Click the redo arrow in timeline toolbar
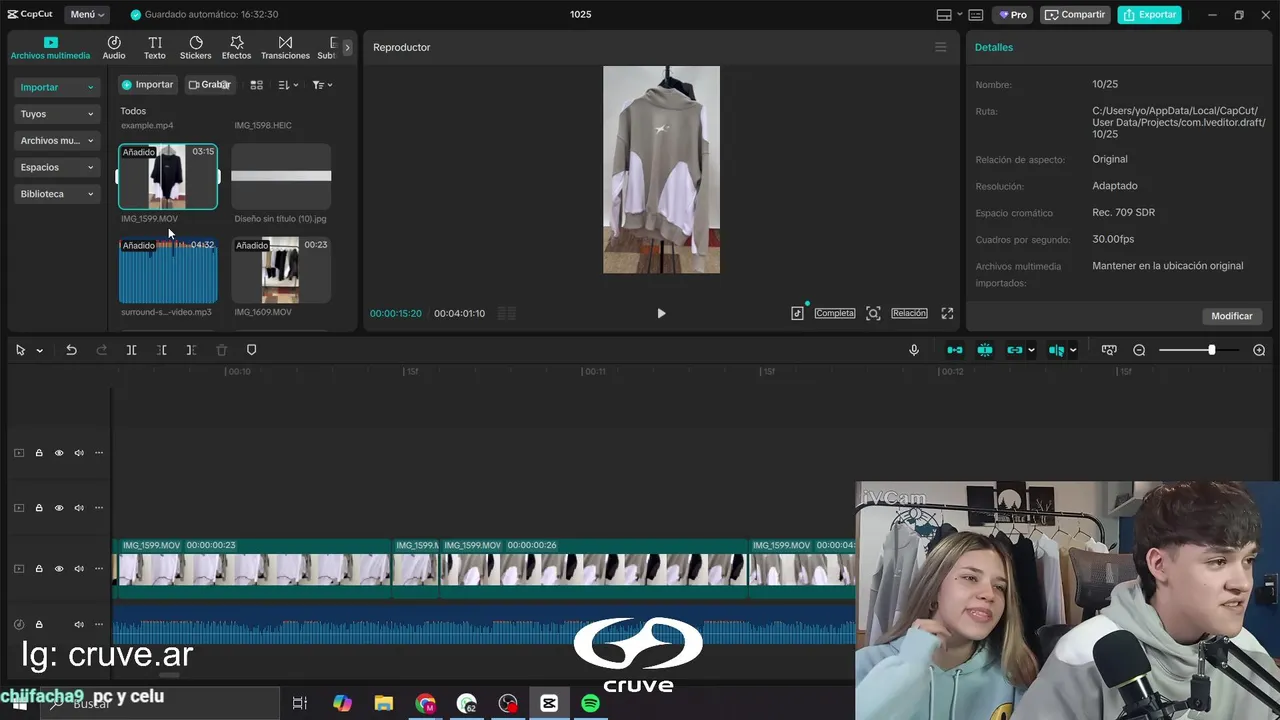Image resolution: width=1280 pixels, height=720 pixels. tap(101, 350)
